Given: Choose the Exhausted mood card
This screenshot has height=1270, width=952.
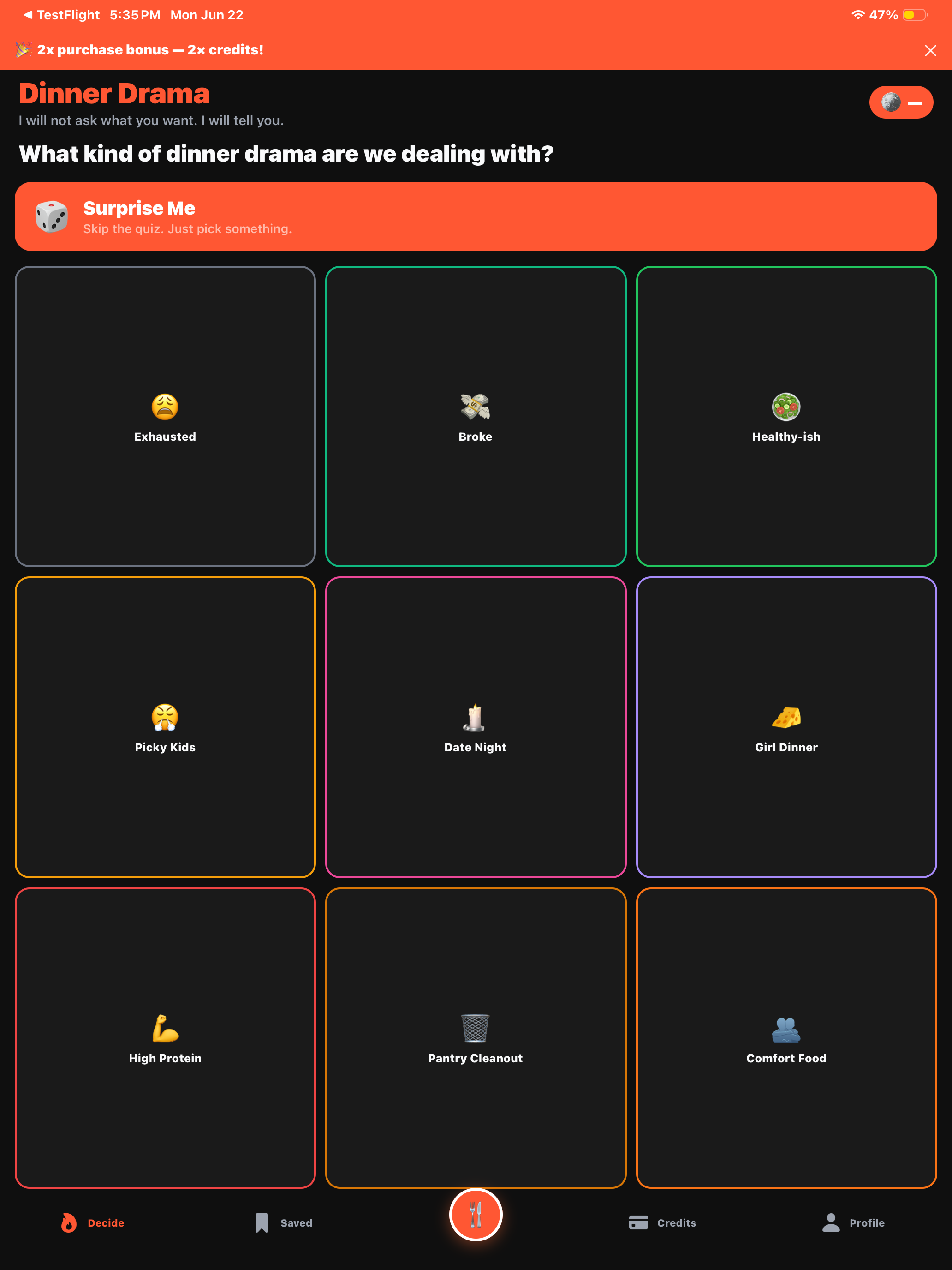Looking at the screenshot, I should pos(165,416).
